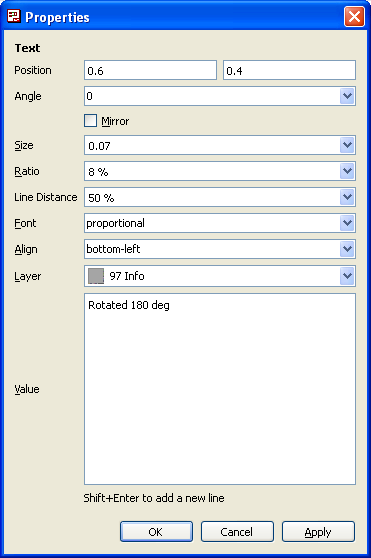Expand the Line Distance dropdown
Viewport: 371px width, 558px height.
click(347, 197)
